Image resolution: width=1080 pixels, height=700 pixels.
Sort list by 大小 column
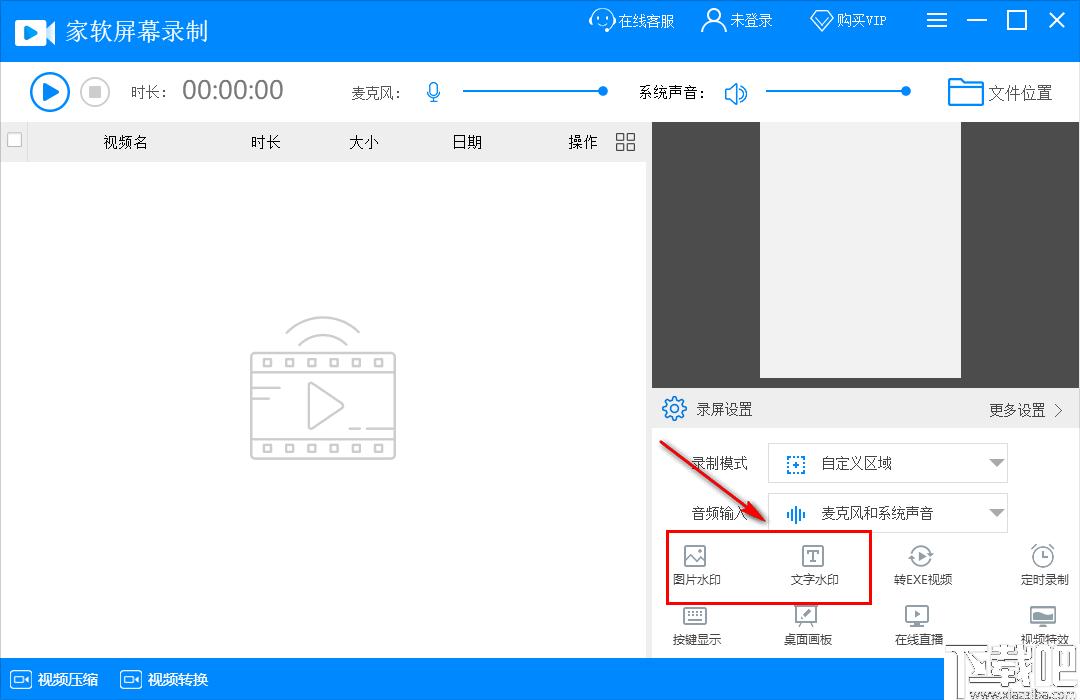tap(364, 142)
